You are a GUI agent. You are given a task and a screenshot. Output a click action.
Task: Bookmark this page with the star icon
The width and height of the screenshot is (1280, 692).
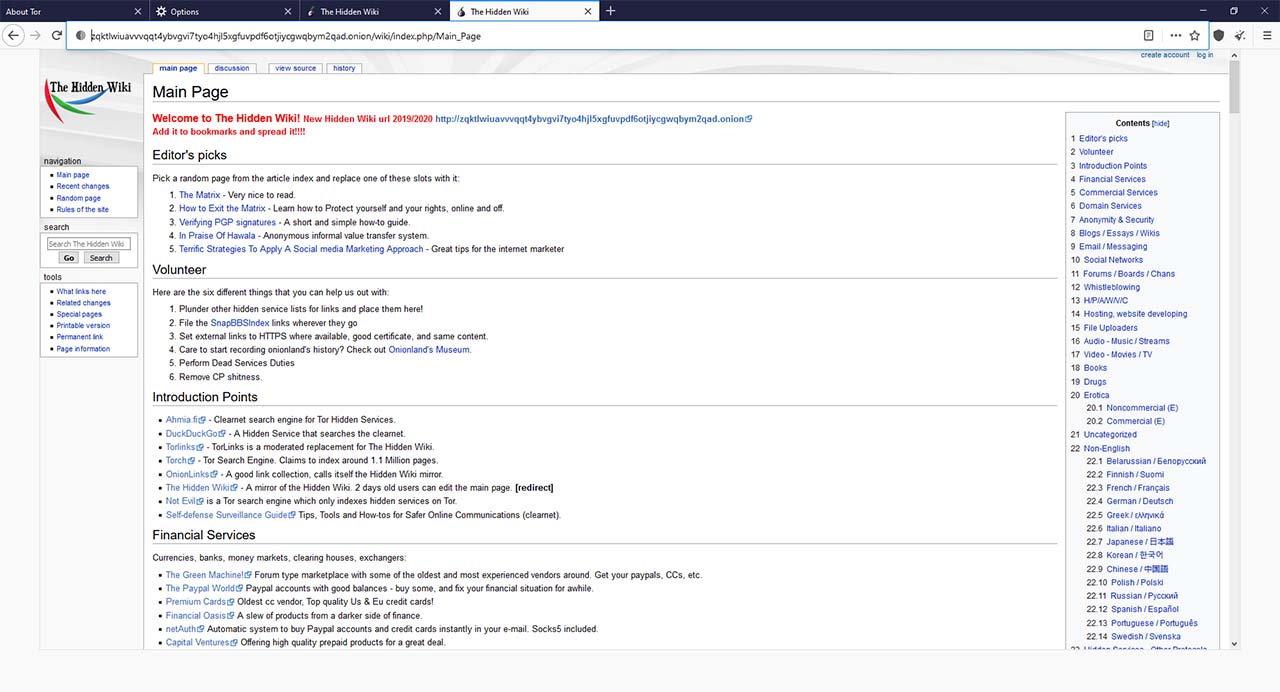(x=1195, y=35)
